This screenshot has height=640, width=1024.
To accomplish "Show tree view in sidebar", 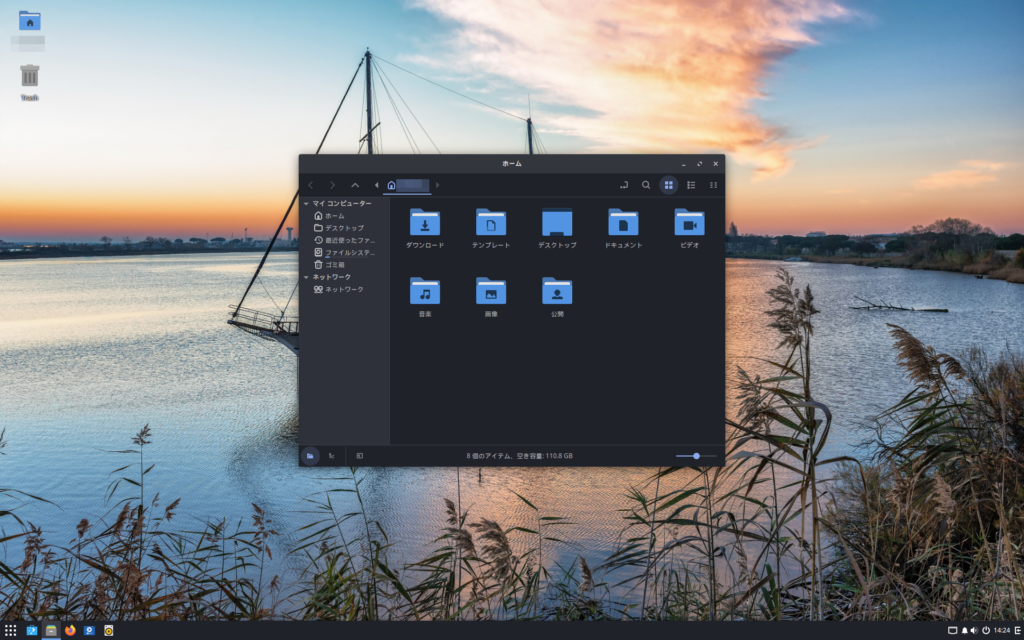I will [x=331, y=456].
